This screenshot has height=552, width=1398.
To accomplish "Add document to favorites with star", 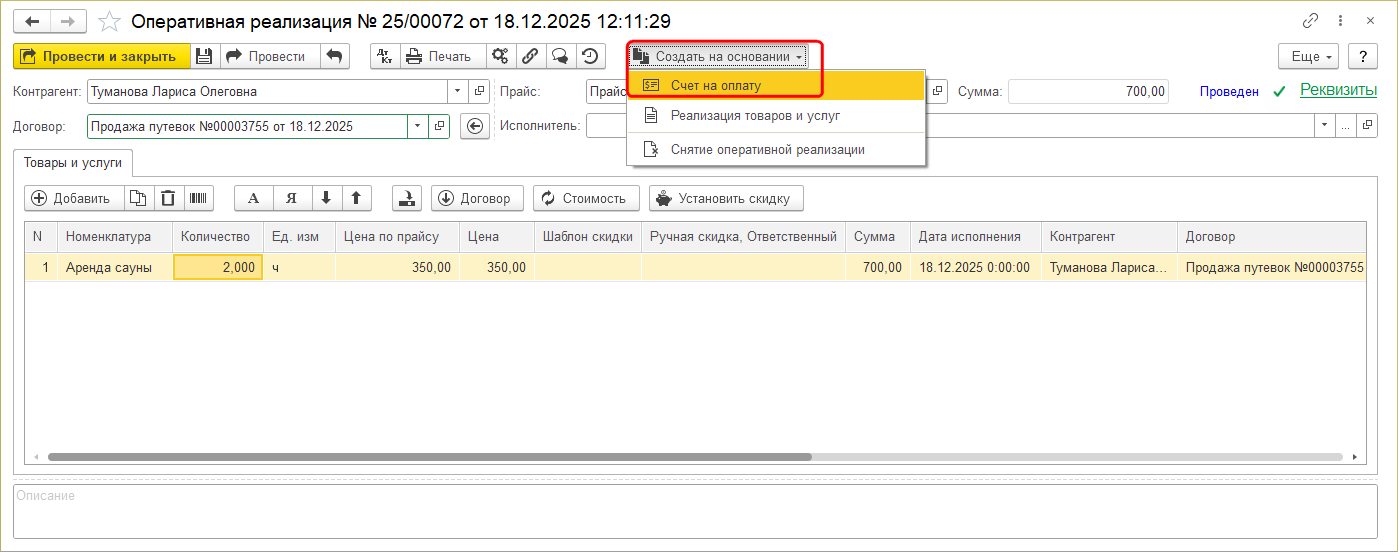I will (x=110, y=20).
